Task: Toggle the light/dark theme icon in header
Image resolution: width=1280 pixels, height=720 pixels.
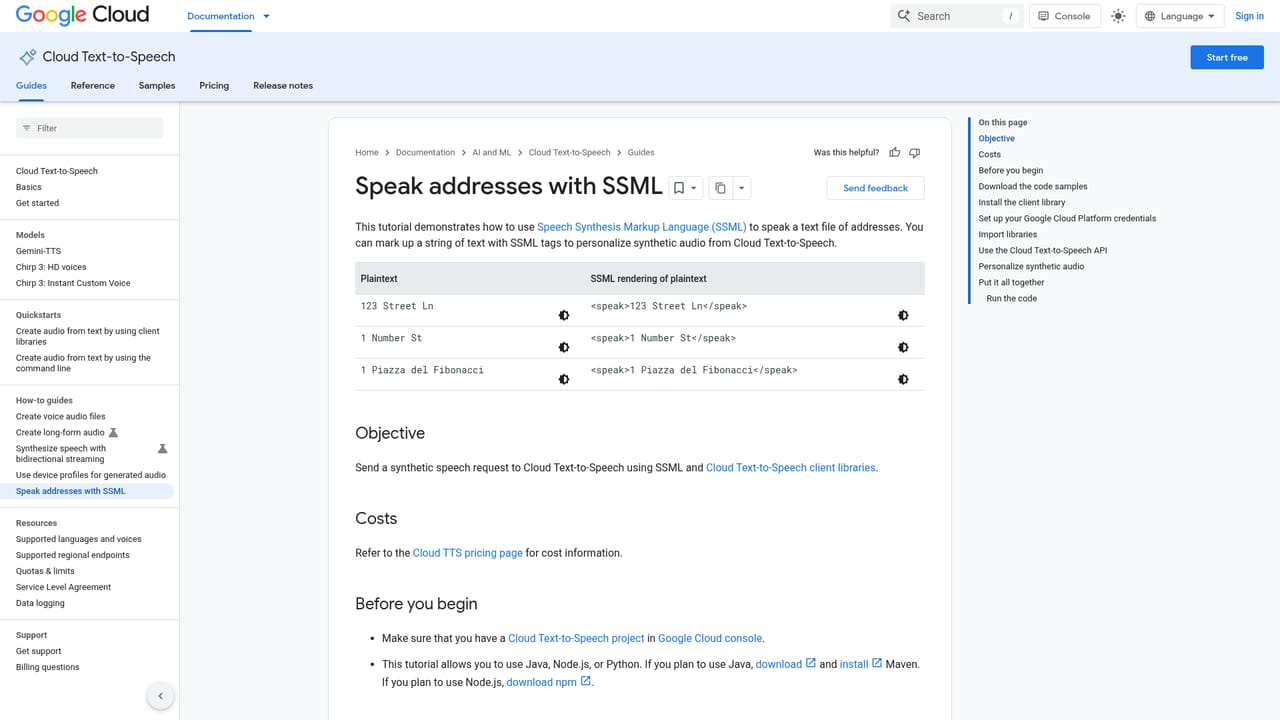Action: click(1118, 16)
